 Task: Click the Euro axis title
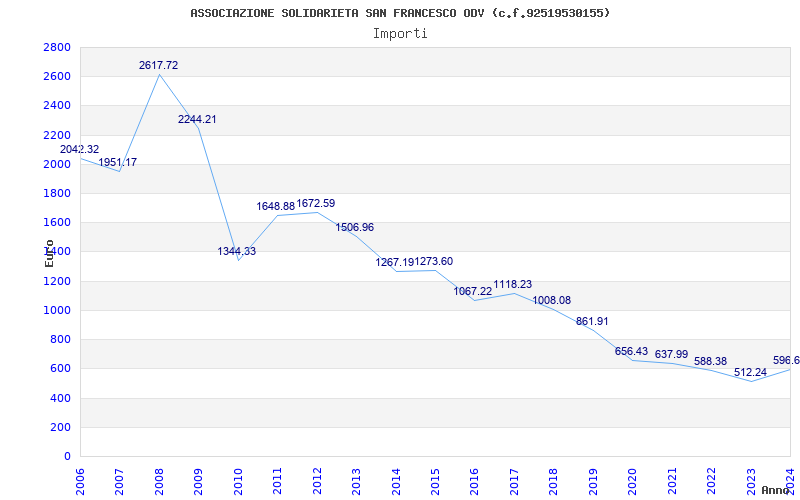coord(49,253)
